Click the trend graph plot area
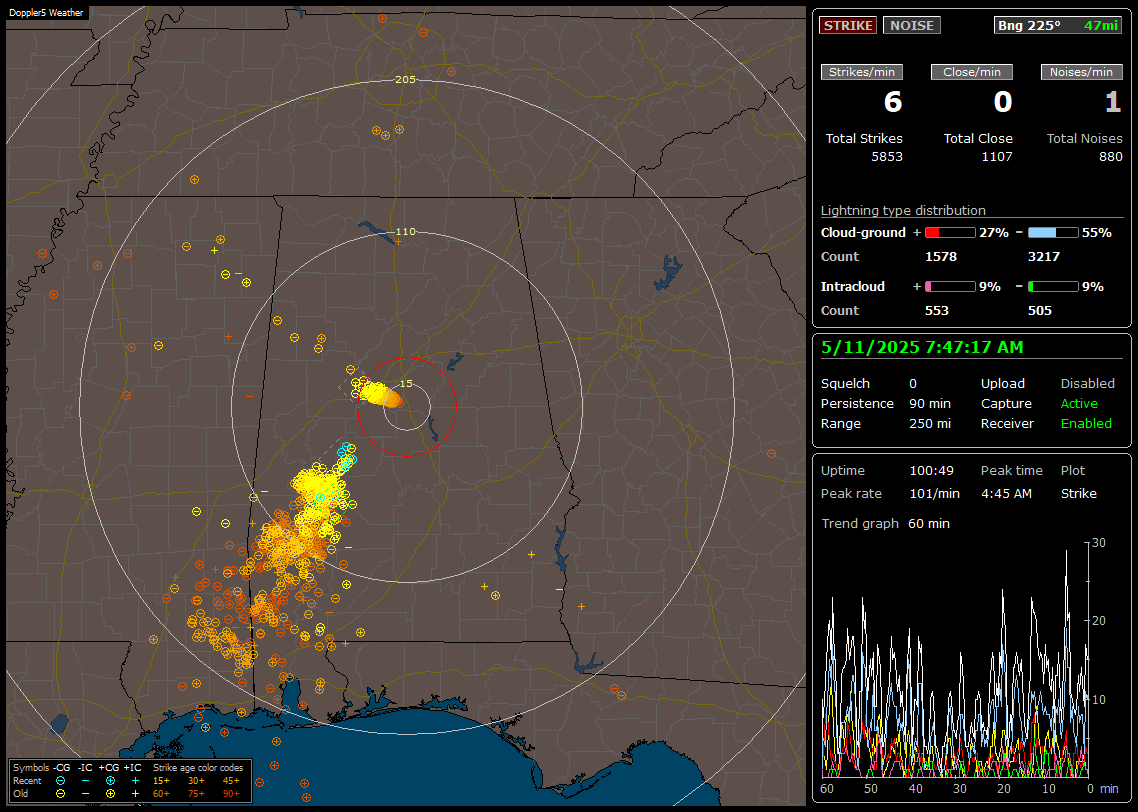This screenshot has height=812, width=1138. pyautogui.click(x=955, y=660)
